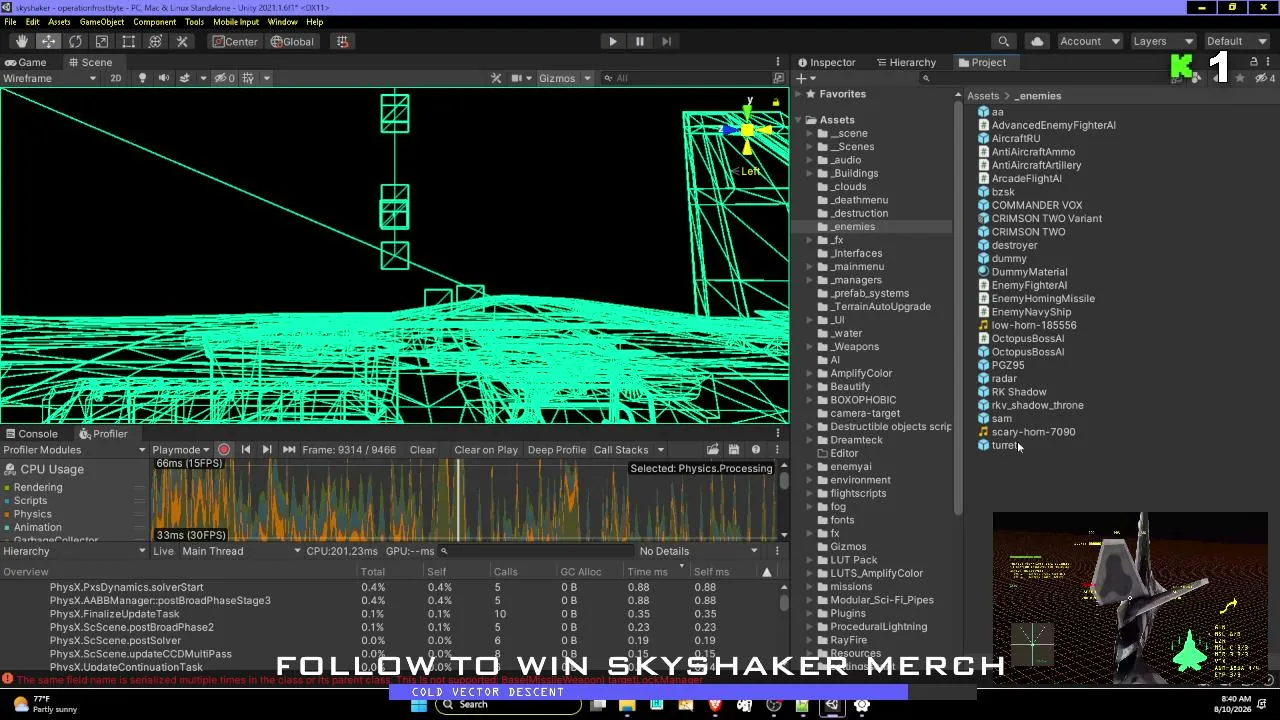Open the Main Thread dropdown
This screenshot has height=720, width=1280.
pyautogui.click(x=241, y=551)
